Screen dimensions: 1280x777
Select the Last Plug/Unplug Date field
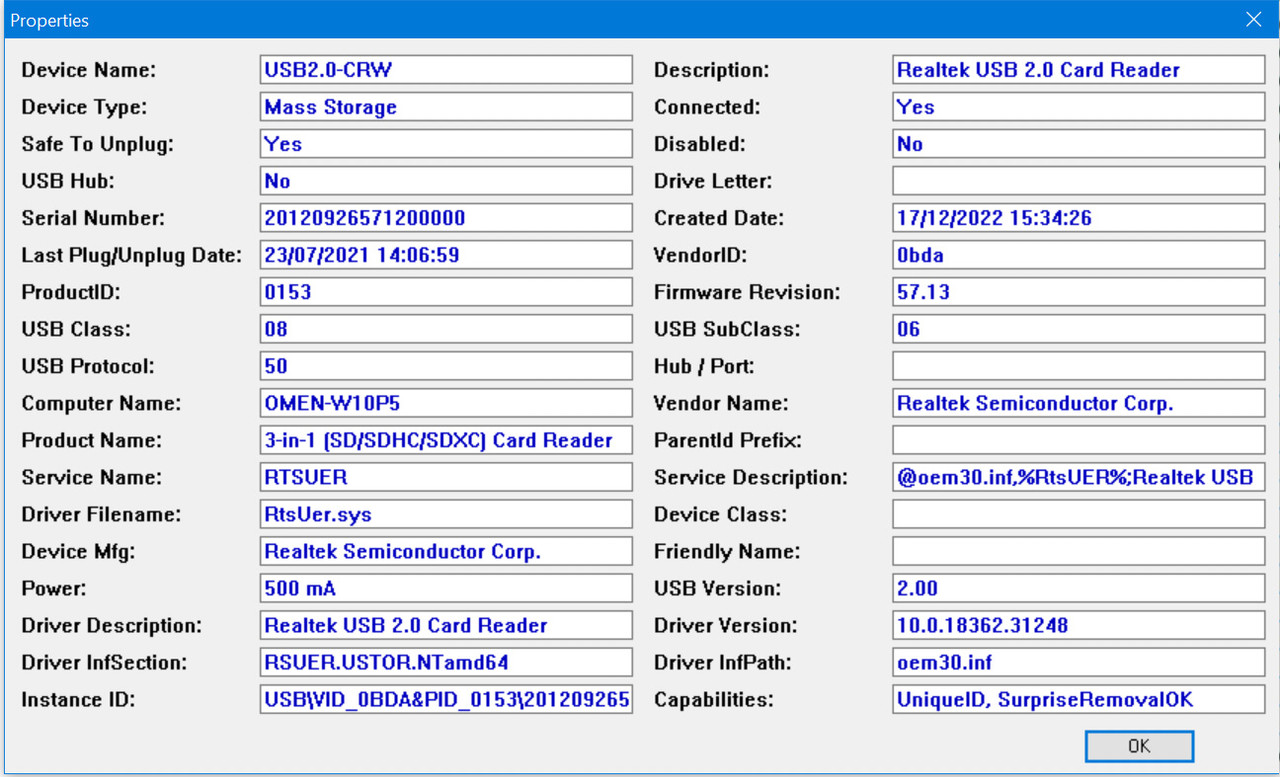coord(446,255)
